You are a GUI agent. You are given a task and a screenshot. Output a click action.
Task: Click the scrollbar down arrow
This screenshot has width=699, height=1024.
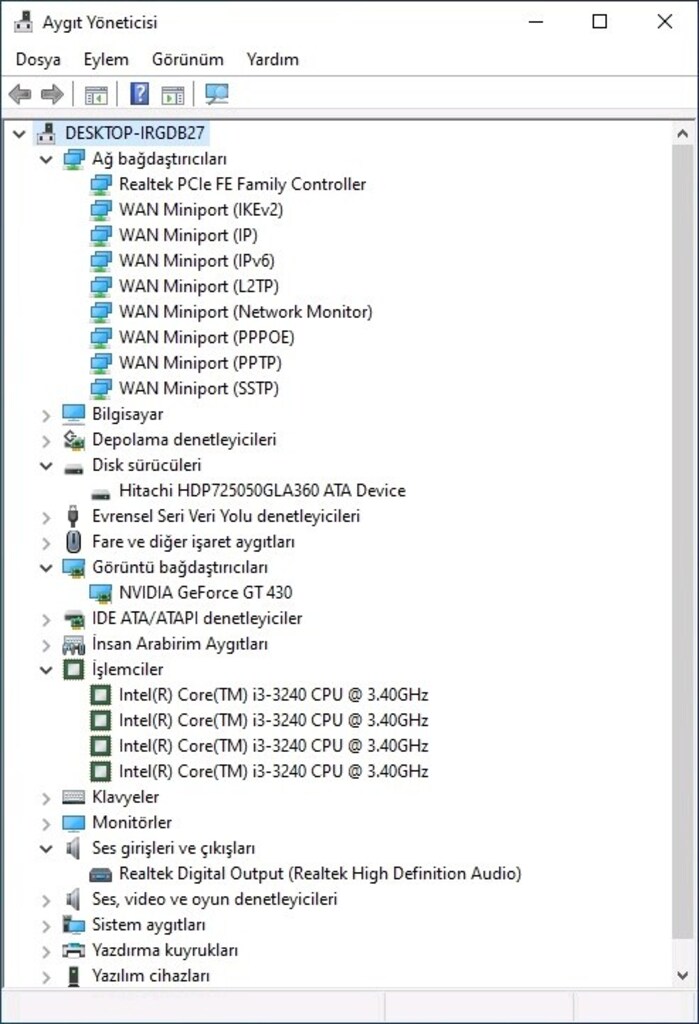click(683, 976)
